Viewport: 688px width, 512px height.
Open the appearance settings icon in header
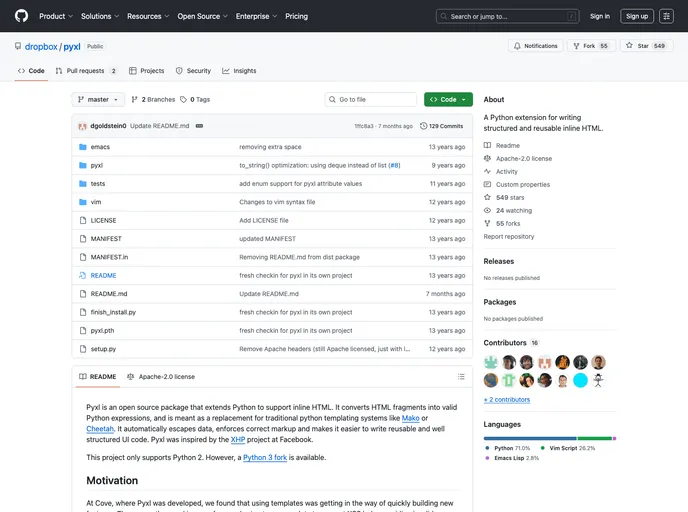tap(666, 16)
